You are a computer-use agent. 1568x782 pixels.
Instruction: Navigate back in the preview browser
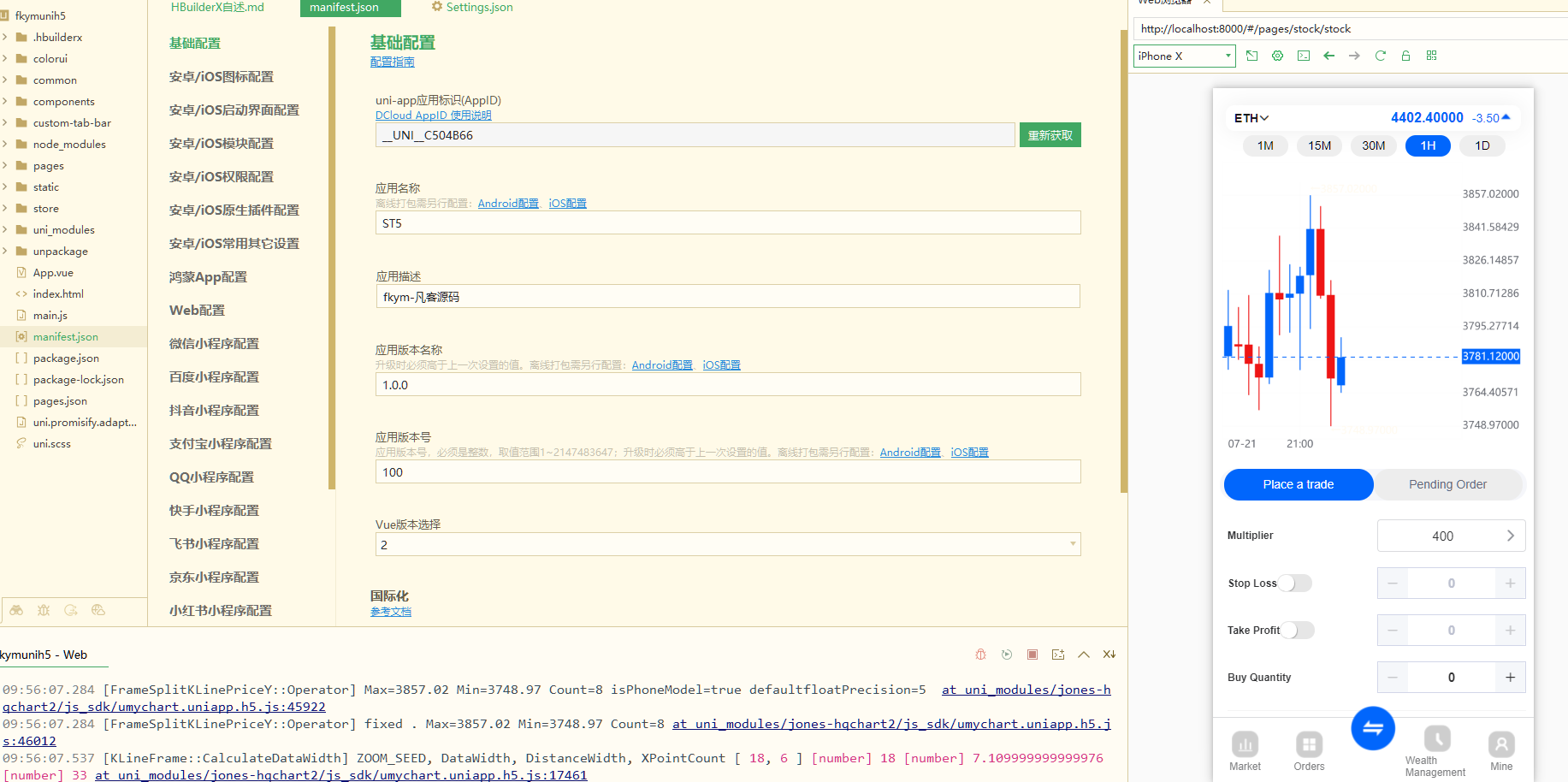point(1328,56)
